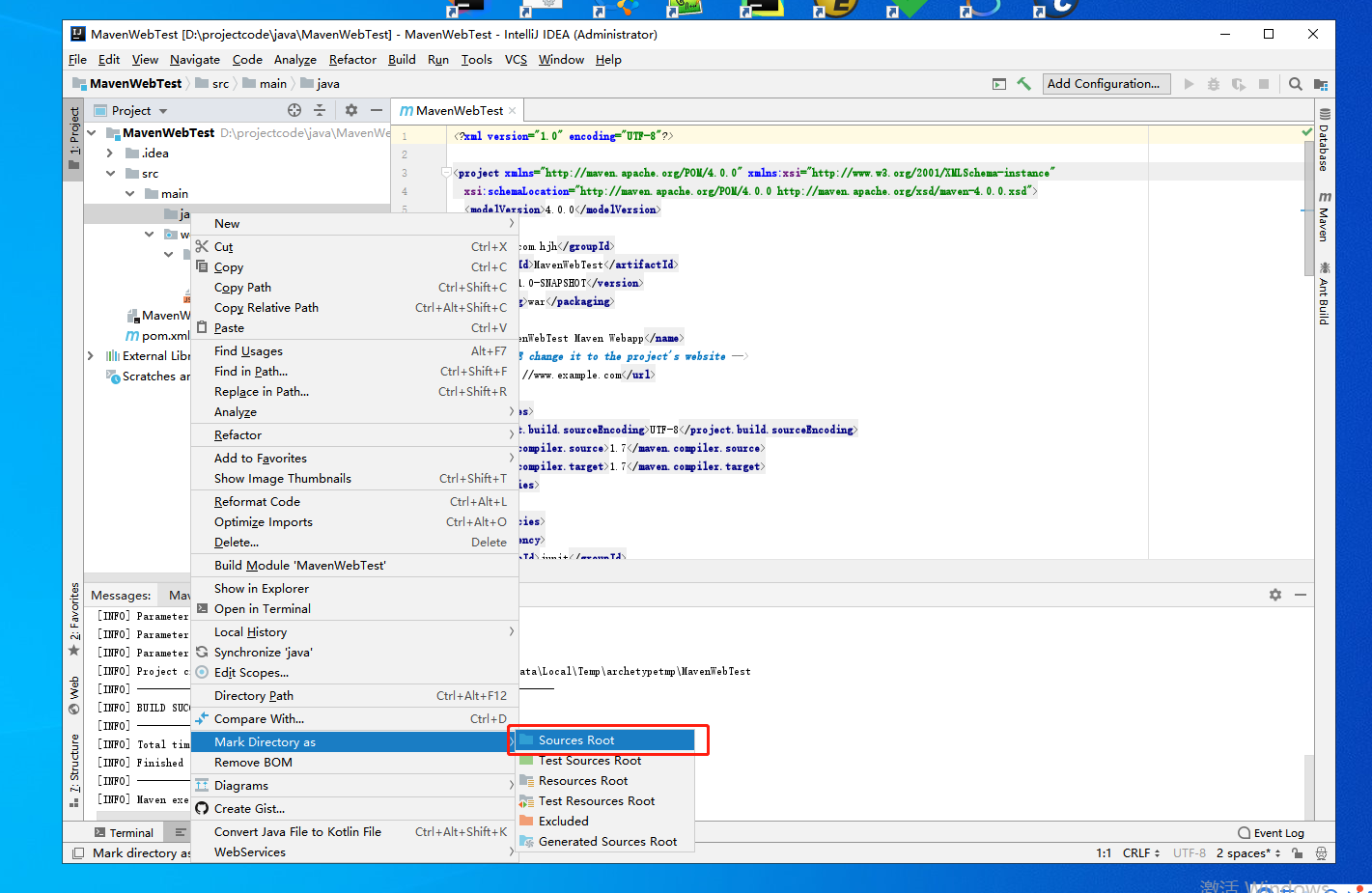Select pom.xml in project tree
The image size is (1372, 893).
pos(158,336)
